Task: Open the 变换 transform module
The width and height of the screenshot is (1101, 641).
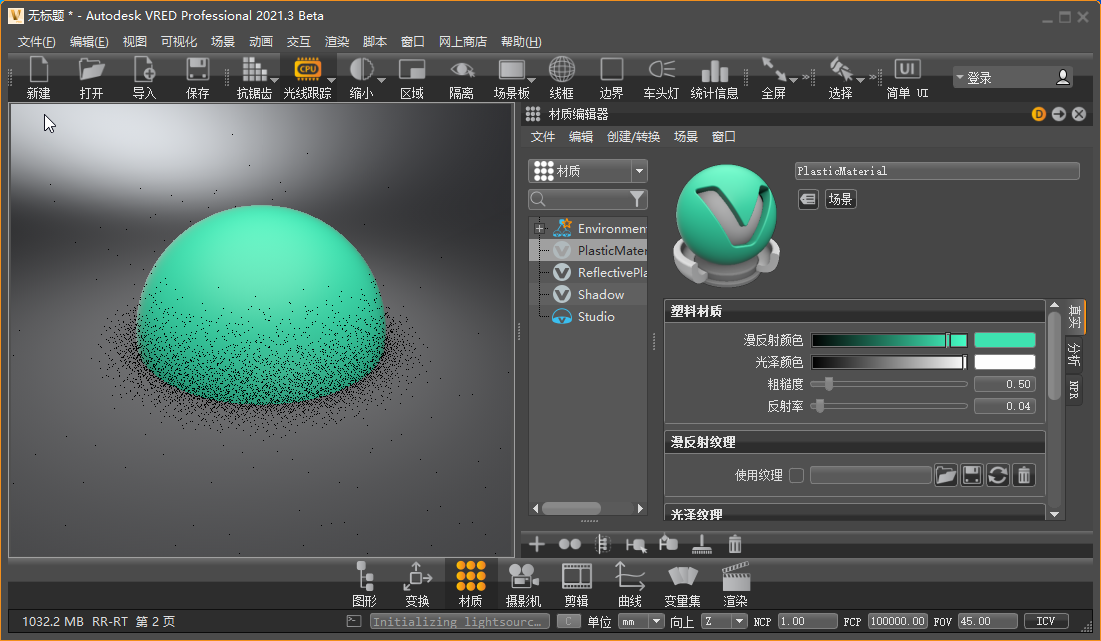Action: [x=417, y=584]
